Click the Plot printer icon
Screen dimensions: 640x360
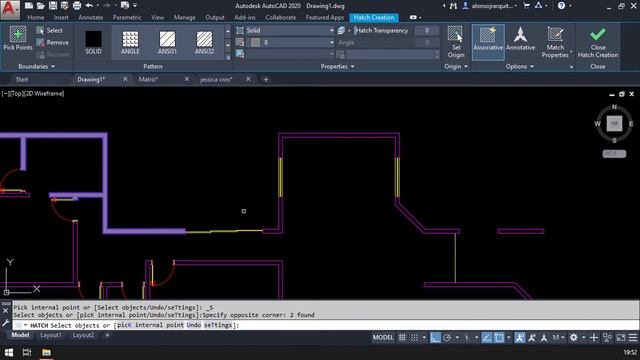(x=77, y=6)
